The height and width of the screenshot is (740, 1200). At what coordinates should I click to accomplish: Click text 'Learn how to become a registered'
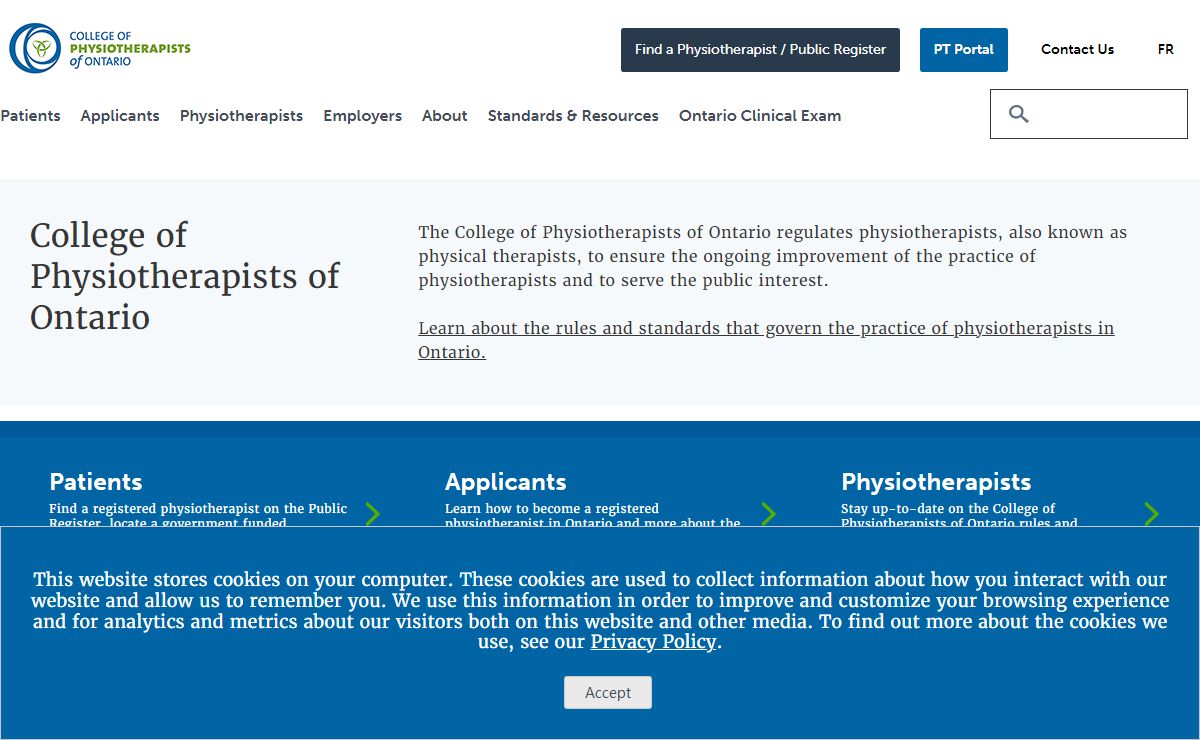coord(552,508)
